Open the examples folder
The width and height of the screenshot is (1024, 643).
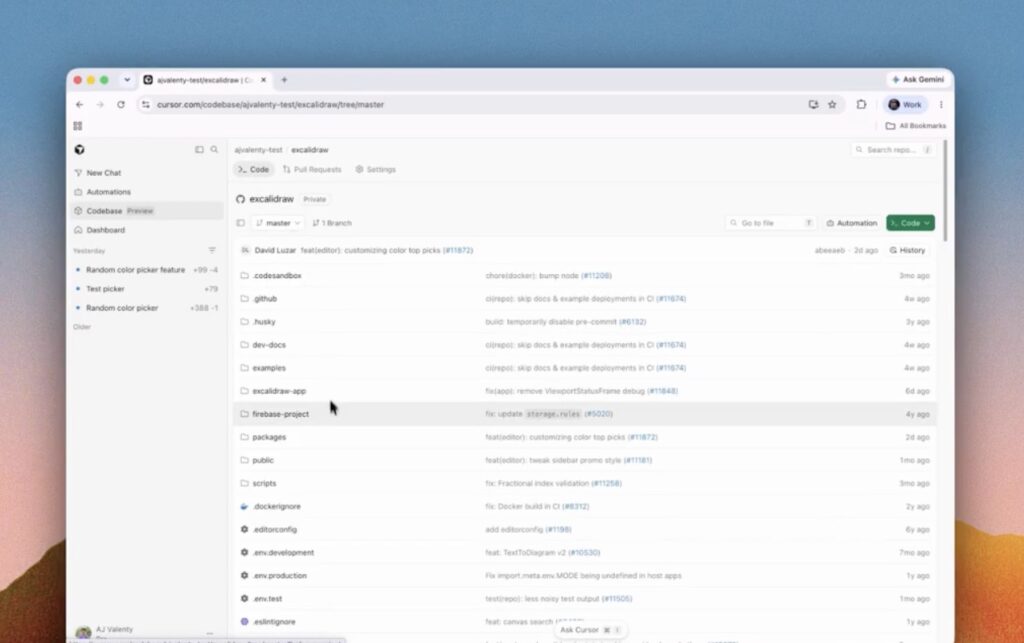(x=269, y=368)
